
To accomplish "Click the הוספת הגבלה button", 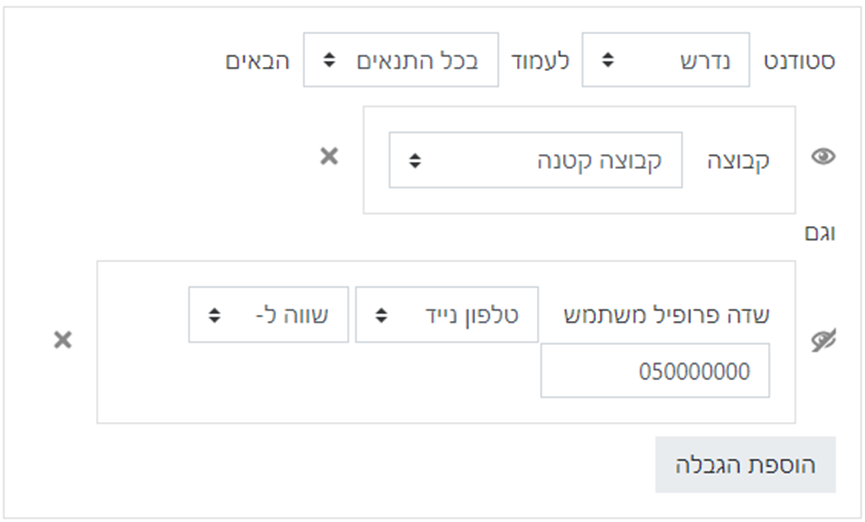I will pyautogui.click(x=745, y=465).
